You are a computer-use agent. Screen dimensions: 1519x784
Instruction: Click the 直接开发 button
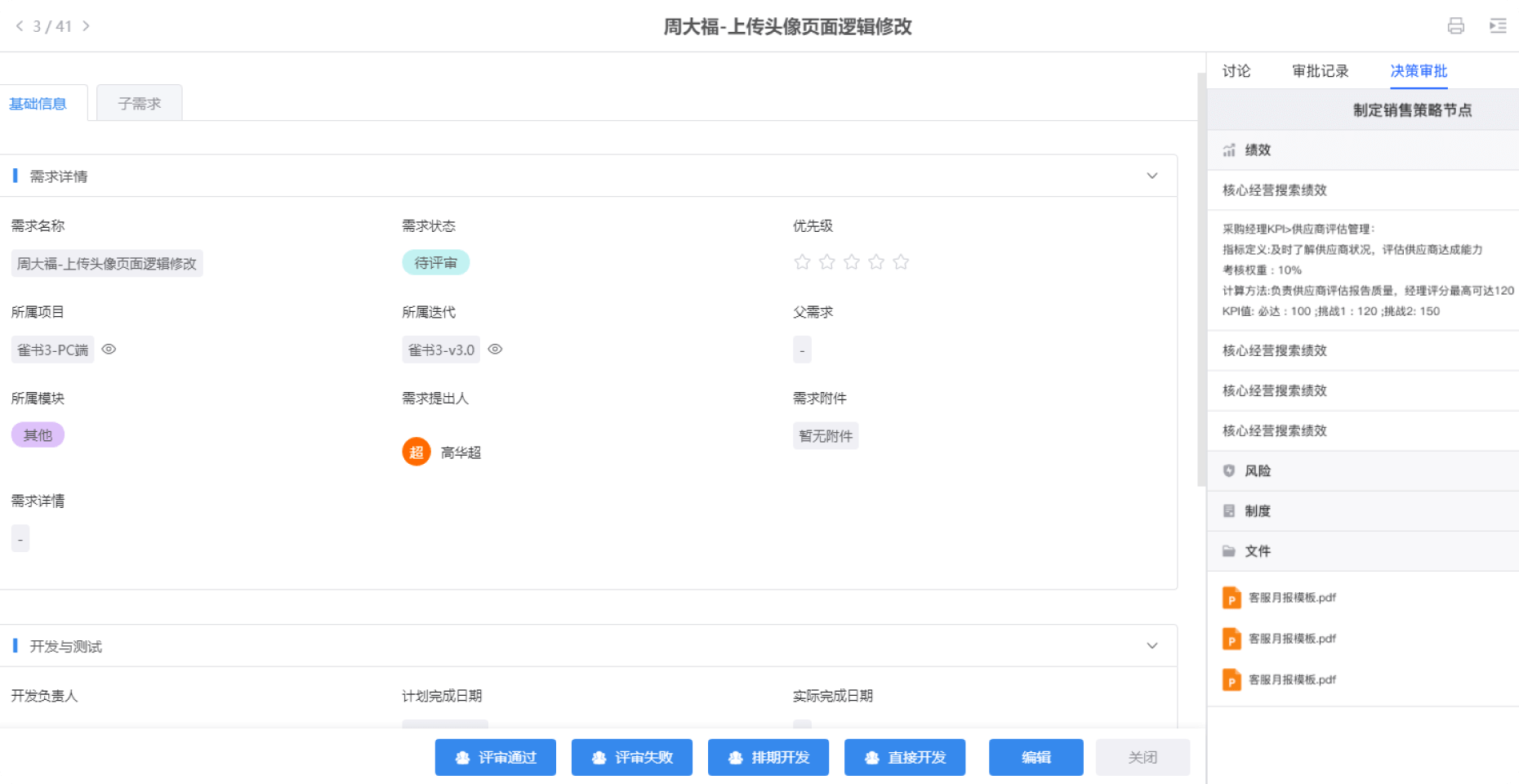[905, 757]
